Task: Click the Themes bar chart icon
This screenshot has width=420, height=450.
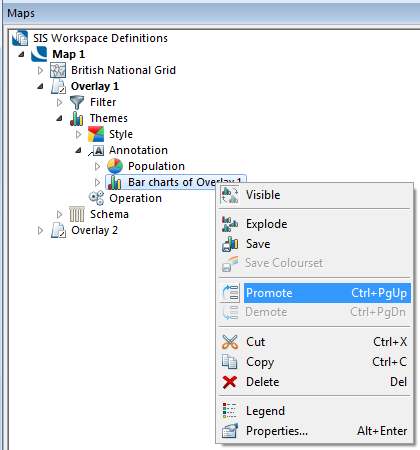Action: pyautogui.click(x=77, y=118)
